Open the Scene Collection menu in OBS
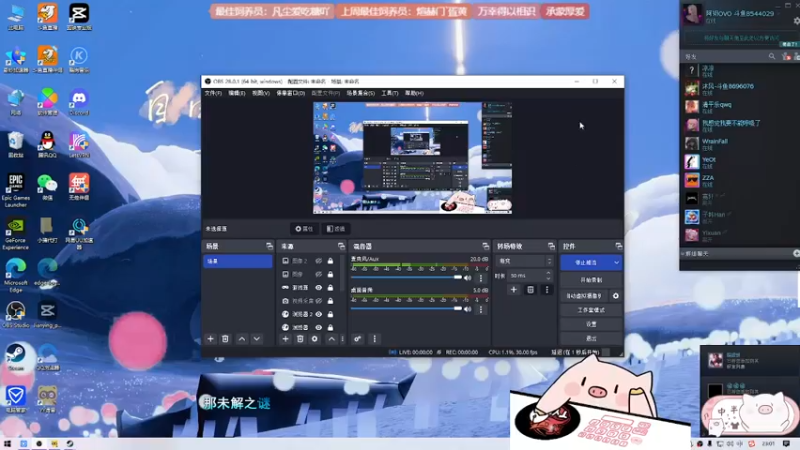800x450 pixels. tap(360, 93)
